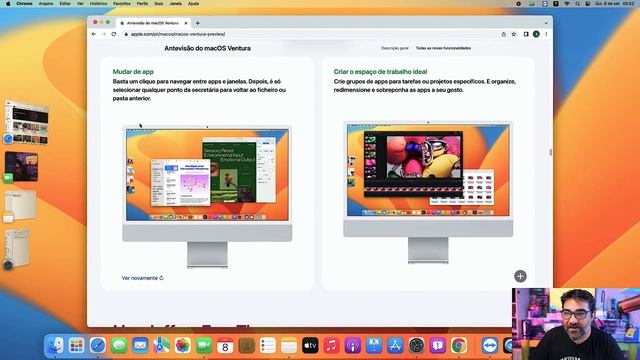Viewport: 640px width, 360px height.
Task: Launch Safari from the Dock
Action: 98,346
